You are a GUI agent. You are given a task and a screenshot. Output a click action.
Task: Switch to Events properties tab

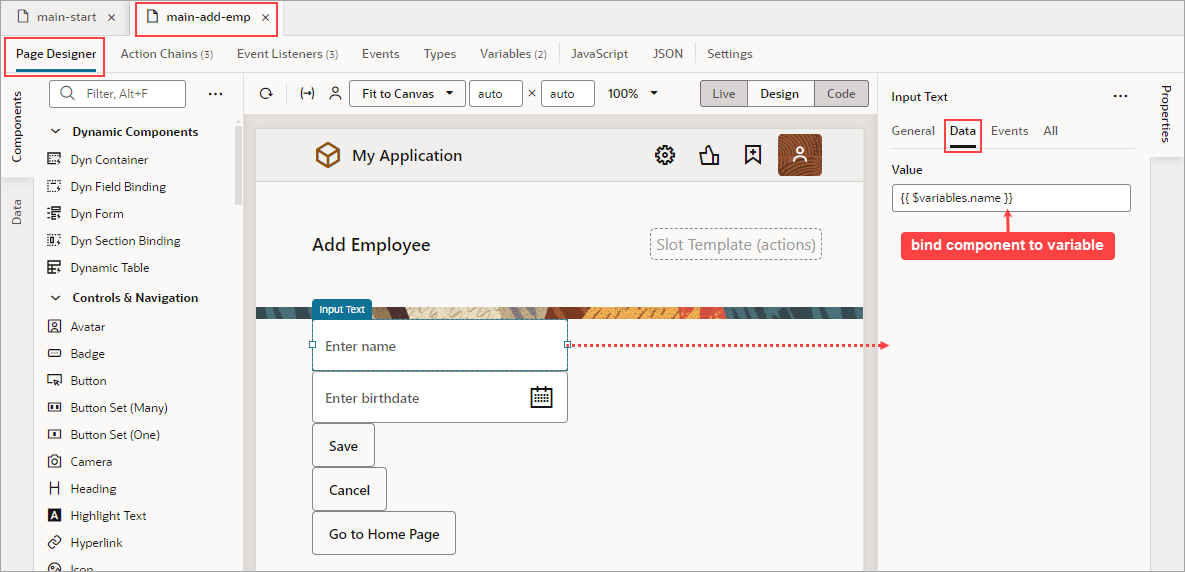[x=1010, y=131]
